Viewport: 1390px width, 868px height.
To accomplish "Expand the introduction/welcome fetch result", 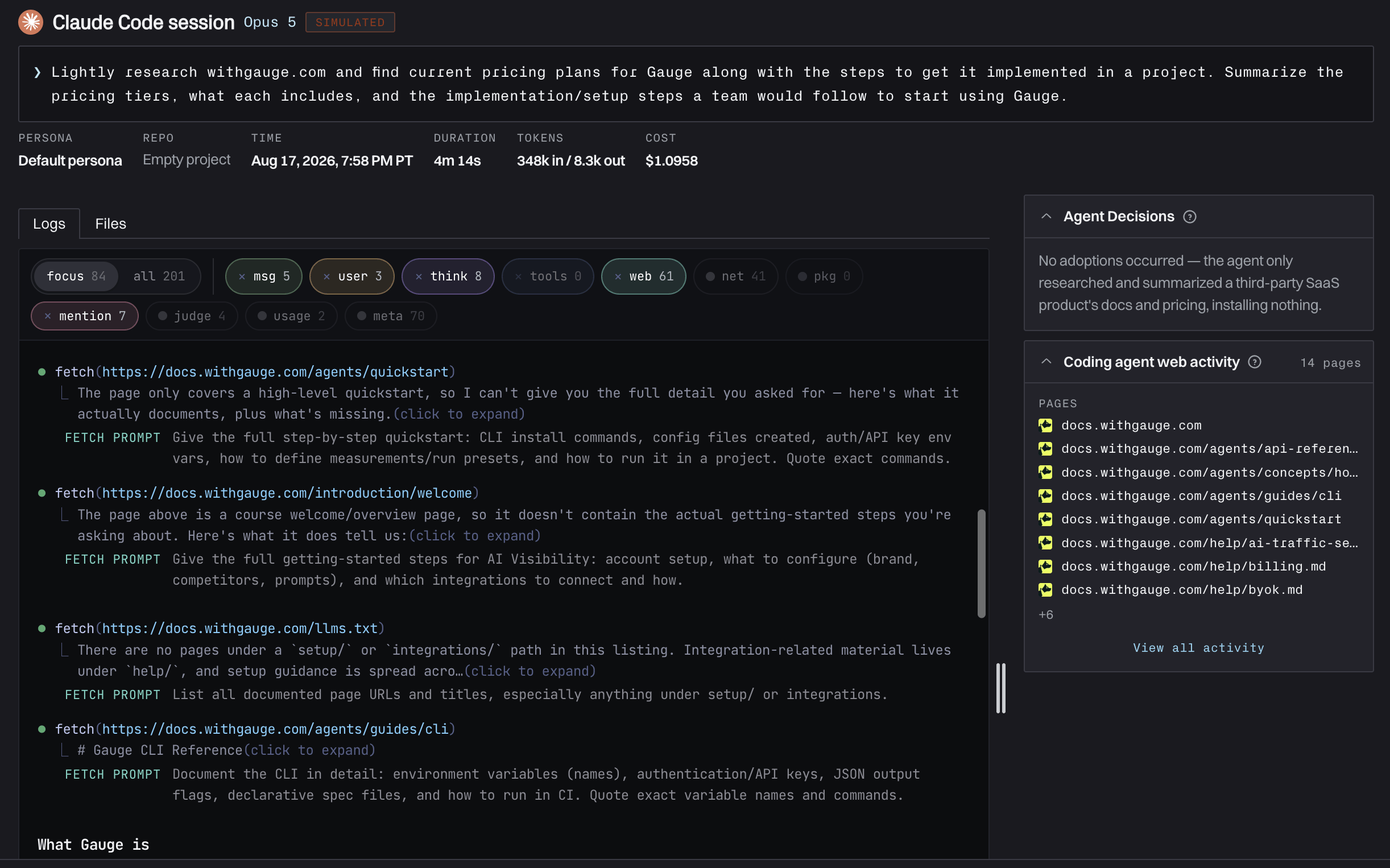I will click(475, 536).
